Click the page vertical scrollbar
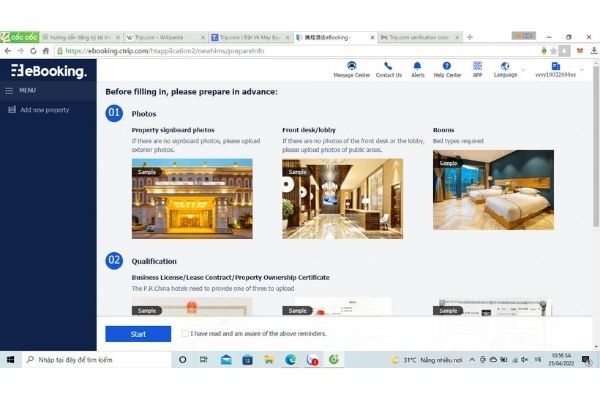600x400 pixels. [596, 147]
